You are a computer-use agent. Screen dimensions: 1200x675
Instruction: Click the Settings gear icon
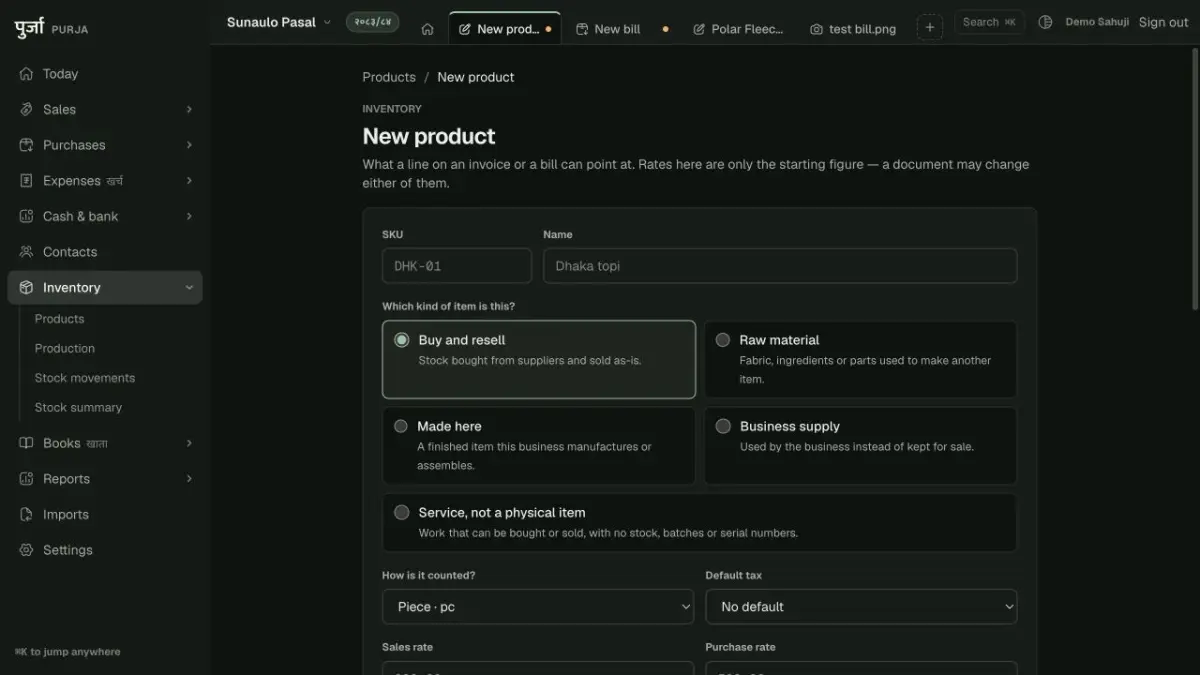coord(26,550)
